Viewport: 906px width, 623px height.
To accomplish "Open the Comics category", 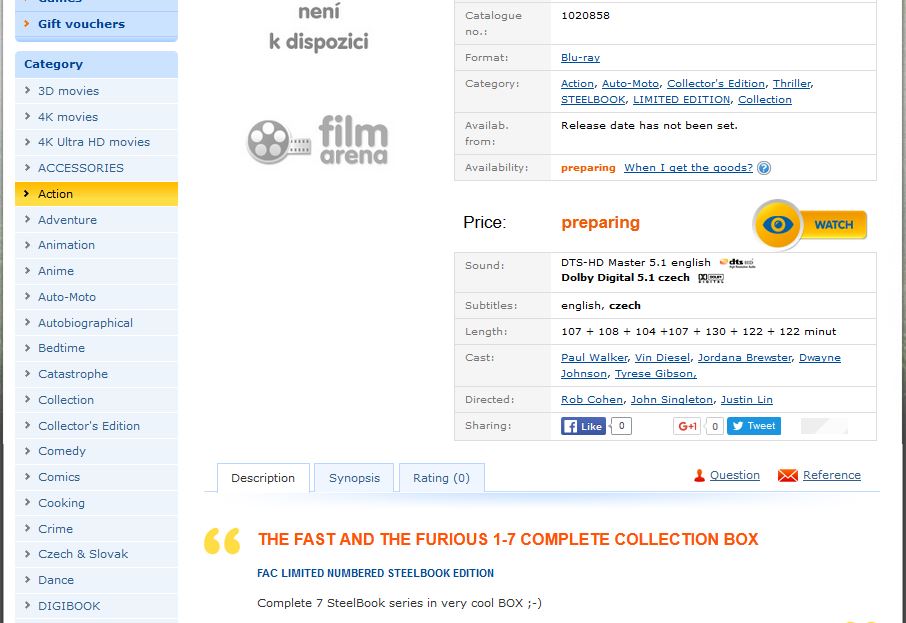I will 96,477.
